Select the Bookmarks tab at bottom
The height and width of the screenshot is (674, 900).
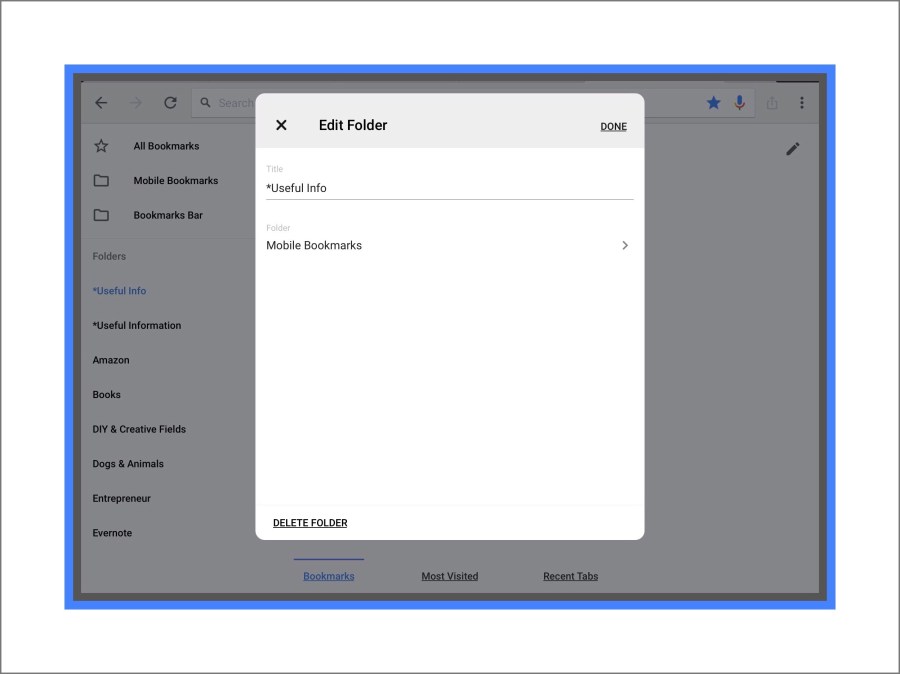pos(328,576)
